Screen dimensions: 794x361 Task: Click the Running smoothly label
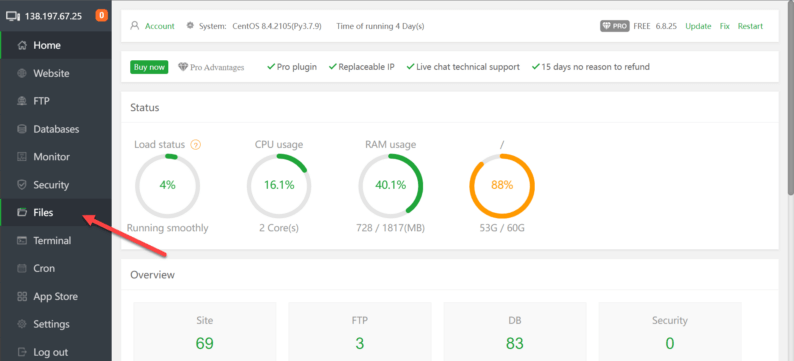click(168, 228)
